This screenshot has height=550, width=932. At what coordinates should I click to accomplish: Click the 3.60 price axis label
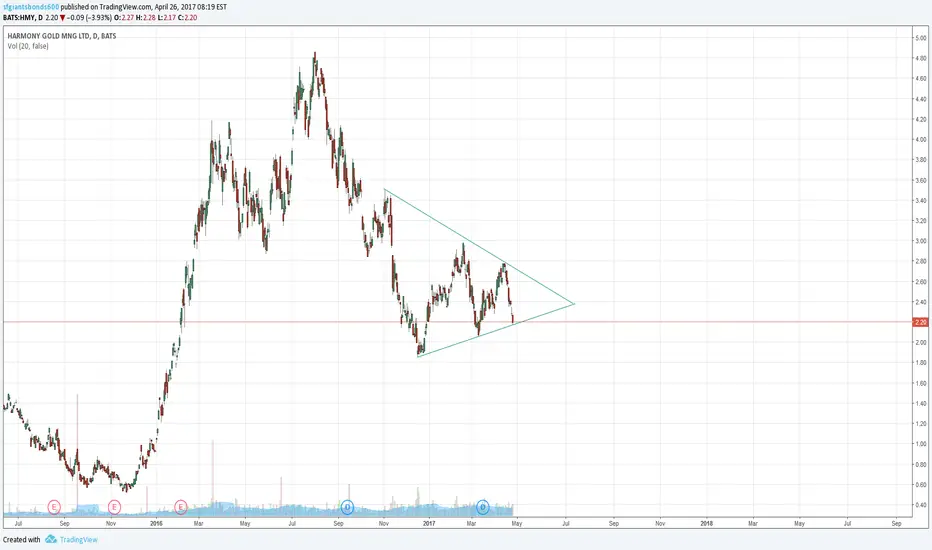(921, 180)
